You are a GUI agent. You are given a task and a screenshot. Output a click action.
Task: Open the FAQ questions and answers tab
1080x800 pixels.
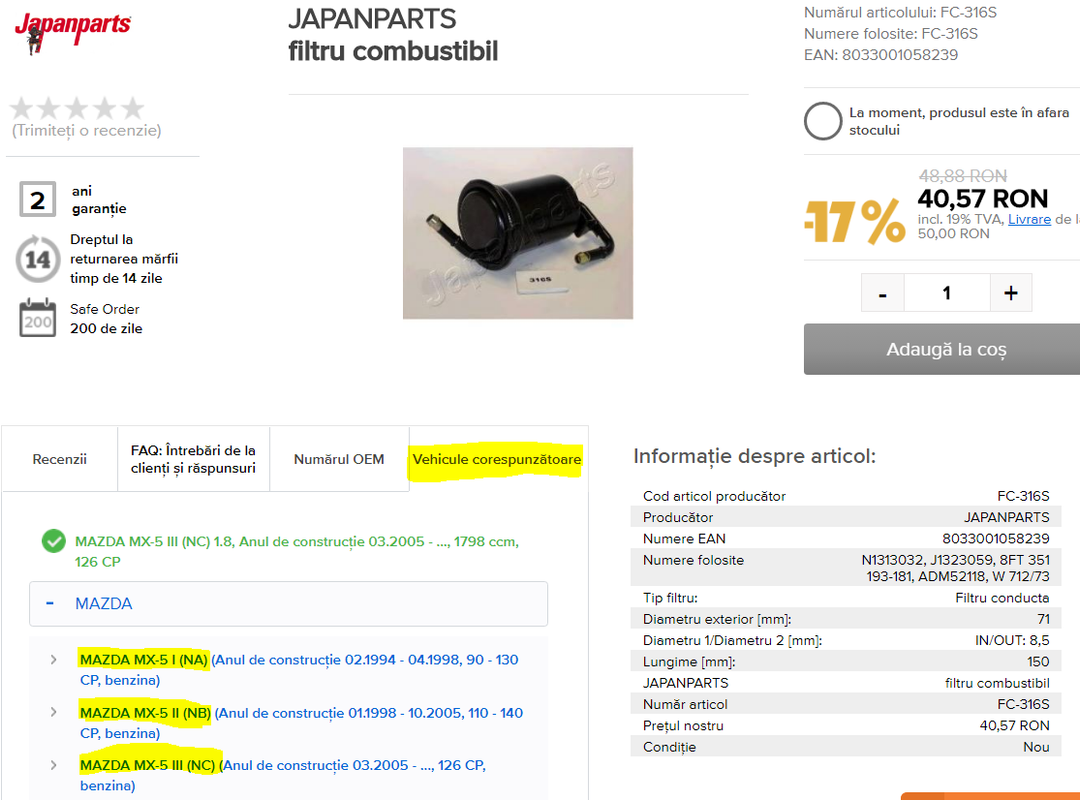pyautogui.click(x=194, y=459)
